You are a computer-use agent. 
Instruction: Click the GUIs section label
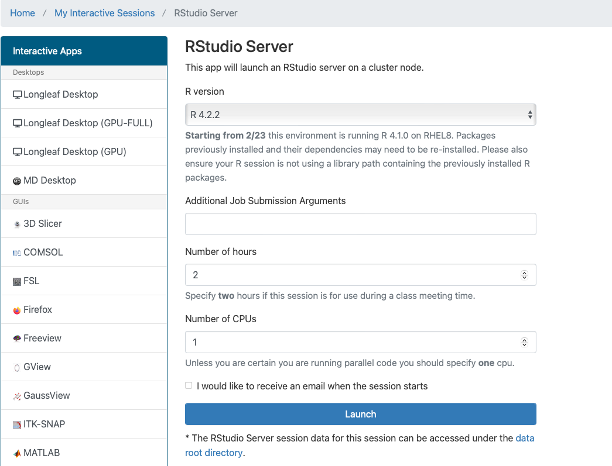pyautogui.click(x=21, y=201)
